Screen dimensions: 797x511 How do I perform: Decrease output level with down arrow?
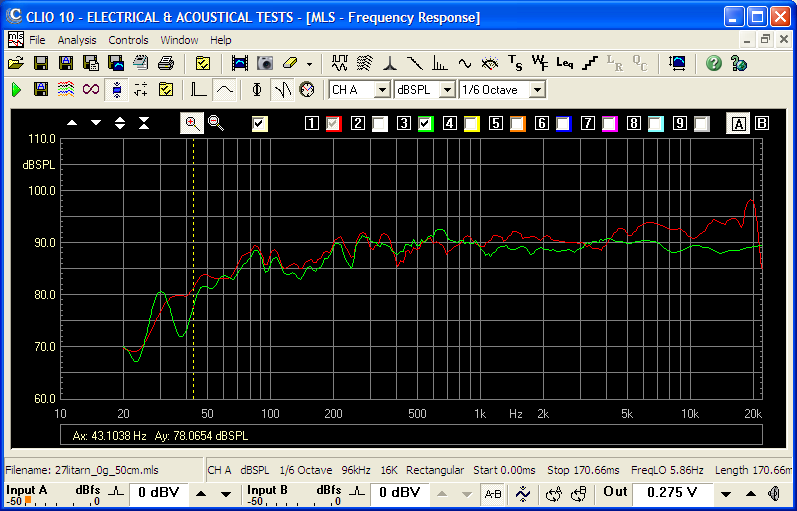[726, 494]
